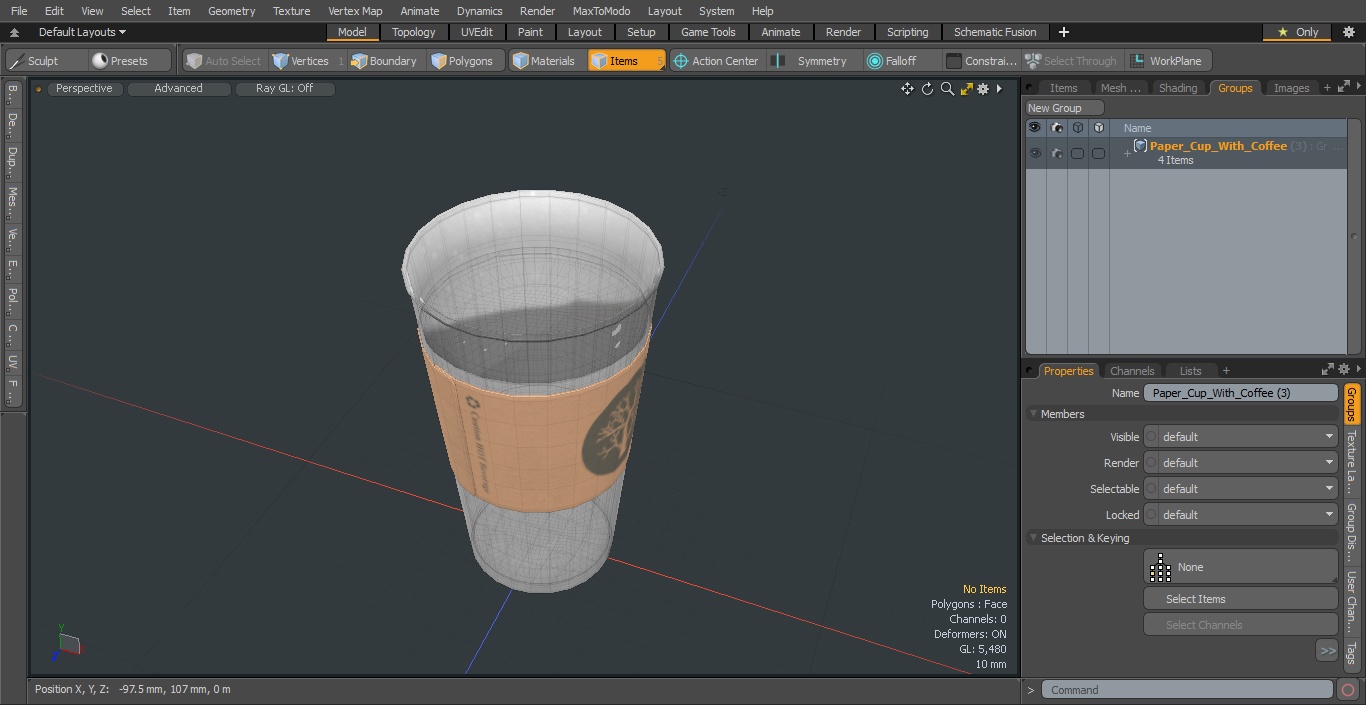The image size is (1366, 705).
Task: Toggle render camera for Paper_Cup_With_Coffee group
Action: (x=1056, y=153)
